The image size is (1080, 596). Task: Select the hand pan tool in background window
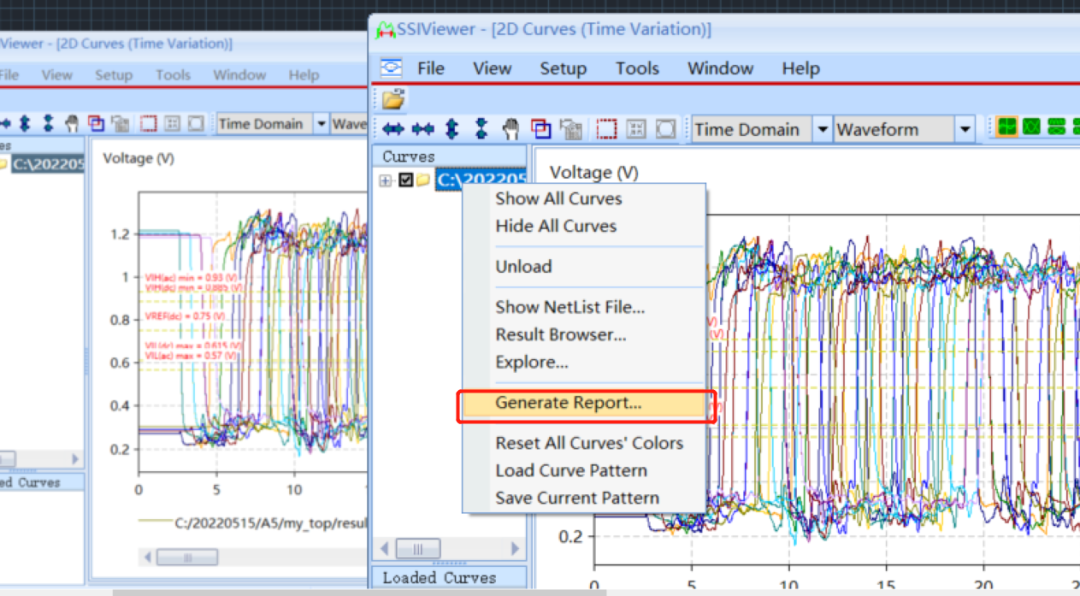click(72, 124)
